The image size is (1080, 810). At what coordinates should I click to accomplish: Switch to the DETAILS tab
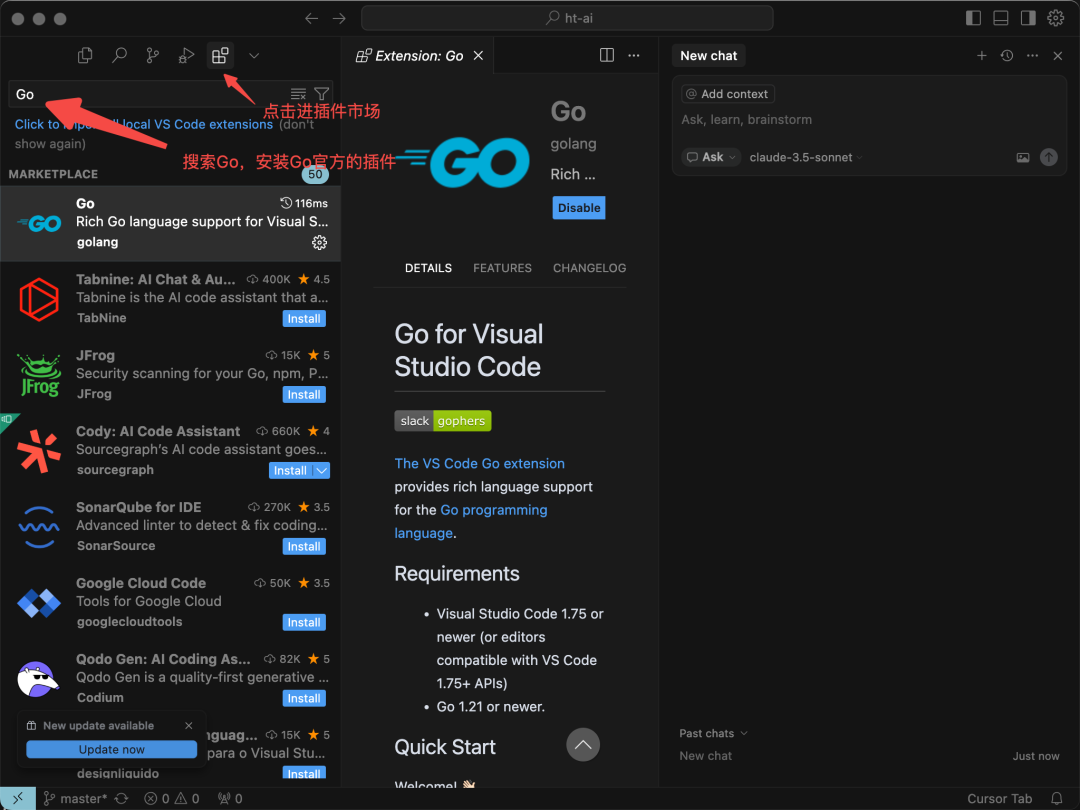click(428, 268)
